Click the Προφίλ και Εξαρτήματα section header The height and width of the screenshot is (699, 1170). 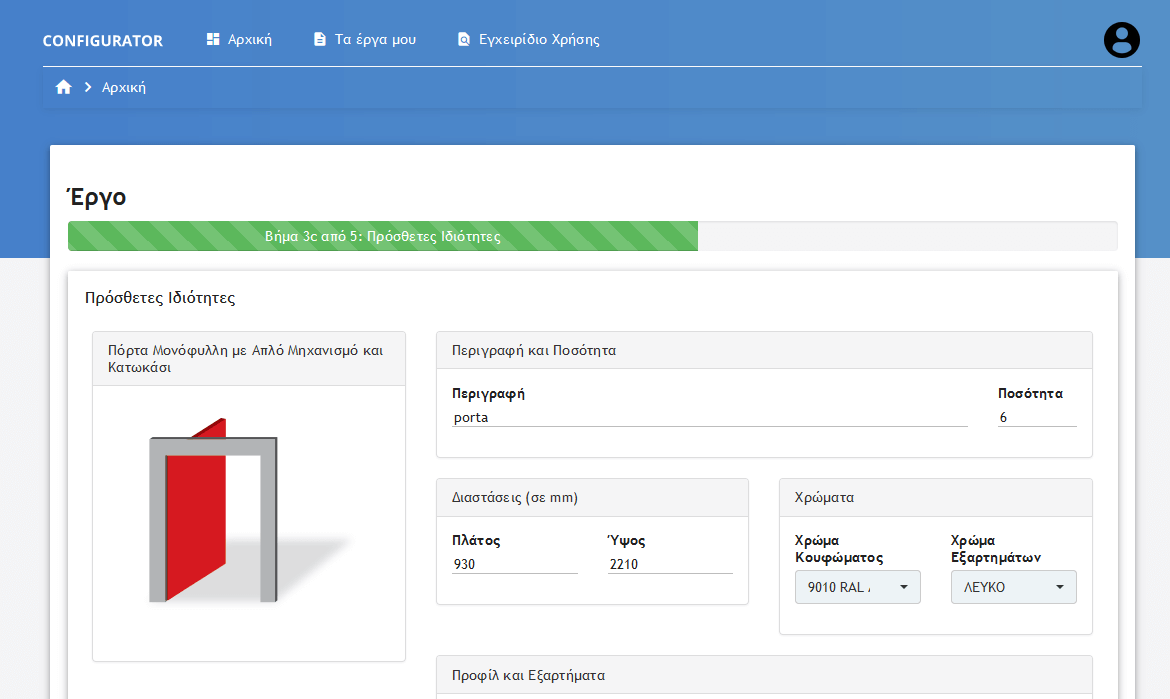528,675
